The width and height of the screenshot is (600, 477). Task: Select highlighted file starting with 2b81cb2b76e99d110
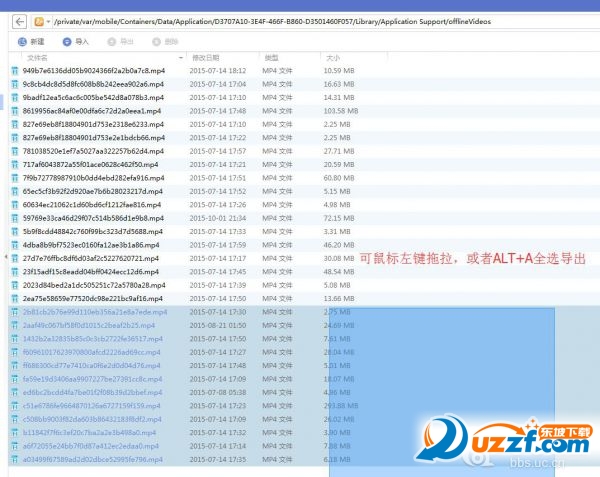point(95,312)
